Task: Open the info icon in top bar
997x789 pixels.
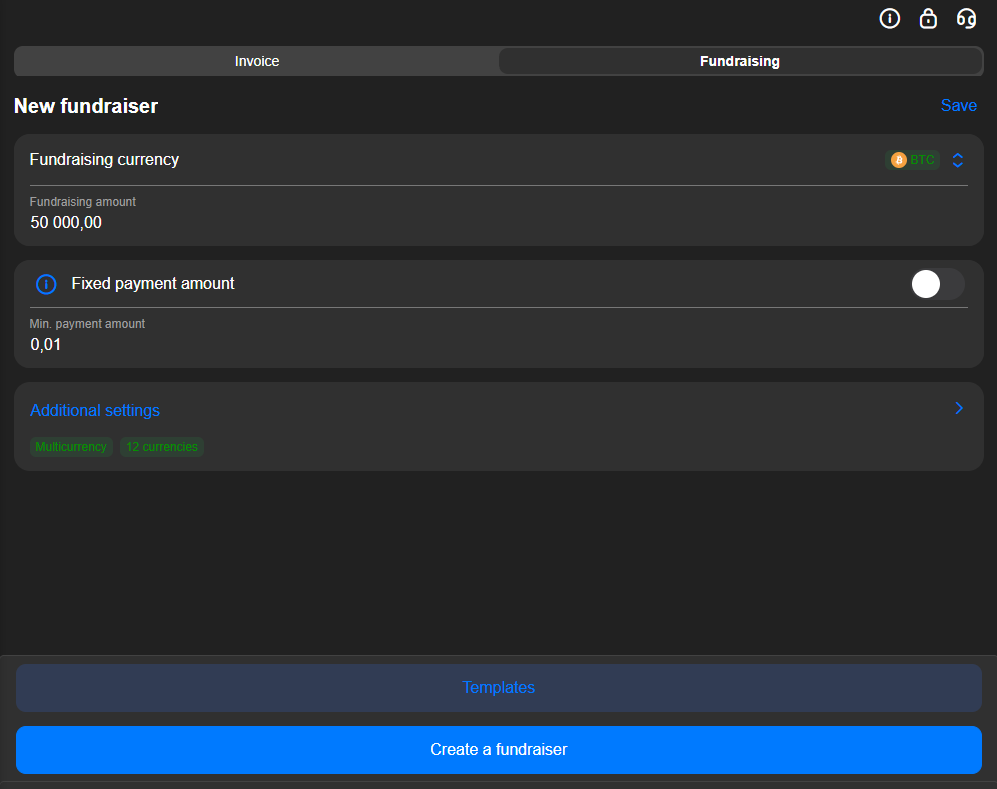Action: tap(890, 19)
